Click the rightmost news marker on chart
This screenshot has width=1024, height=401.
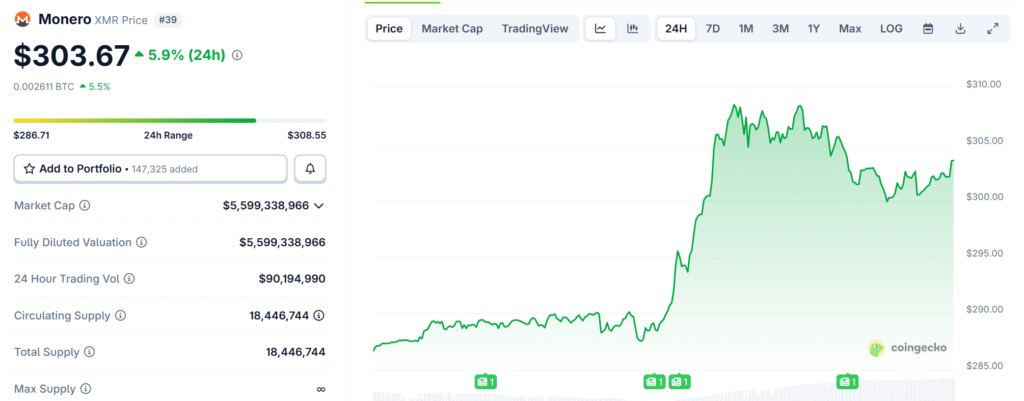pos(847,381)
